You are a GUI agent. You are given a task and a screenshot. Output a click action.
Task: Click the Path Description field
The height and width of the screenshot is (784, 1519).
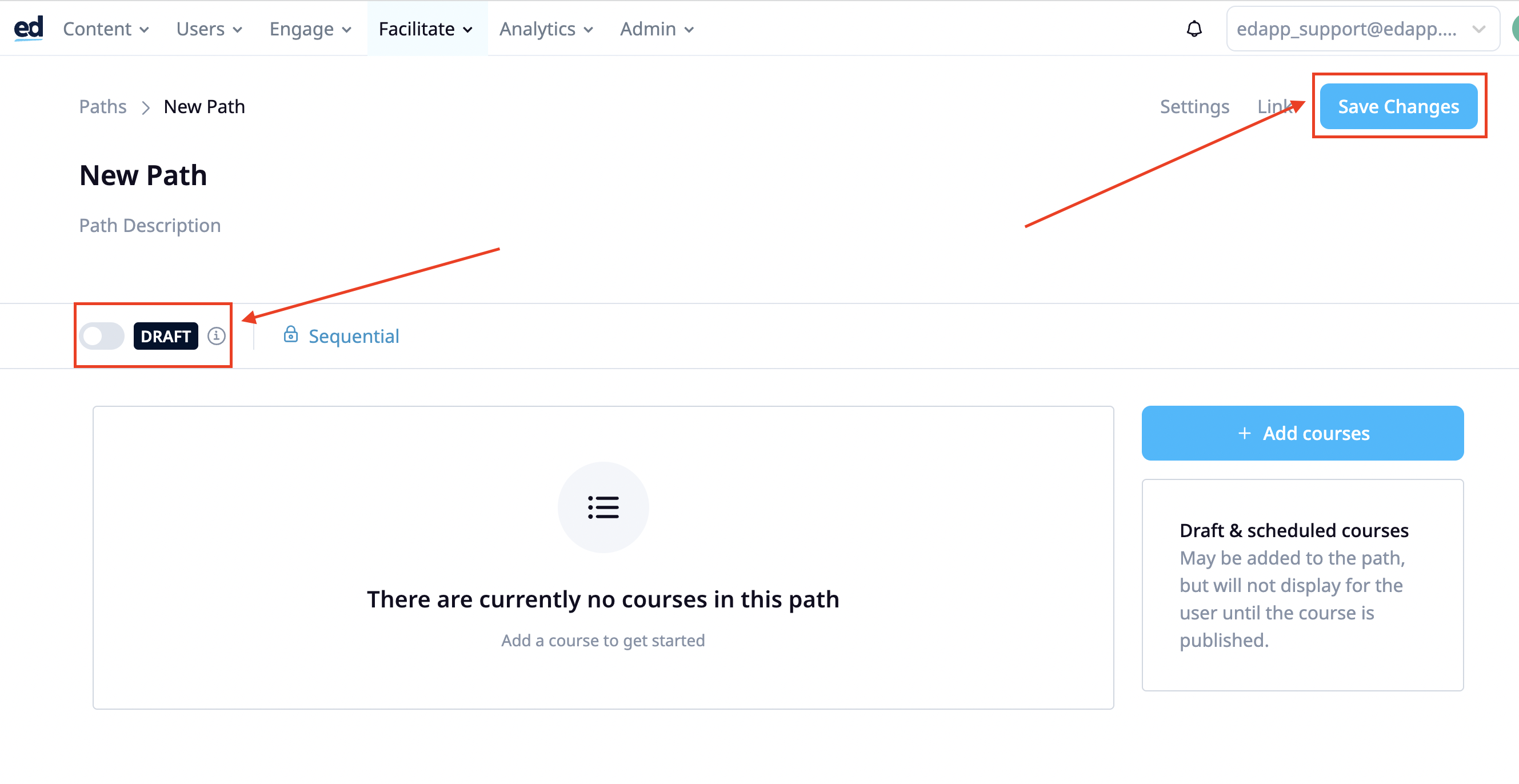[150, 226]
